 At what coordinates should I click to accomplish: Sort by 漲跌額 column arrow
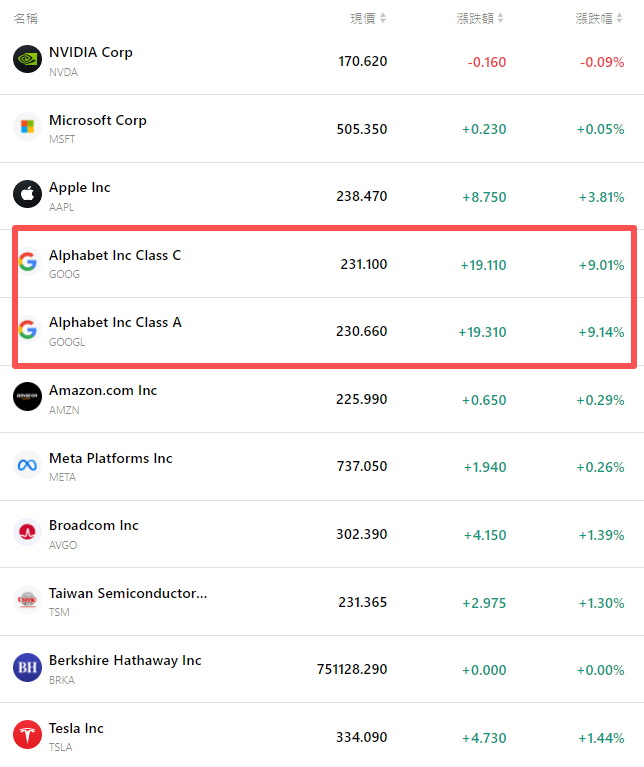[x=501, y=18]
